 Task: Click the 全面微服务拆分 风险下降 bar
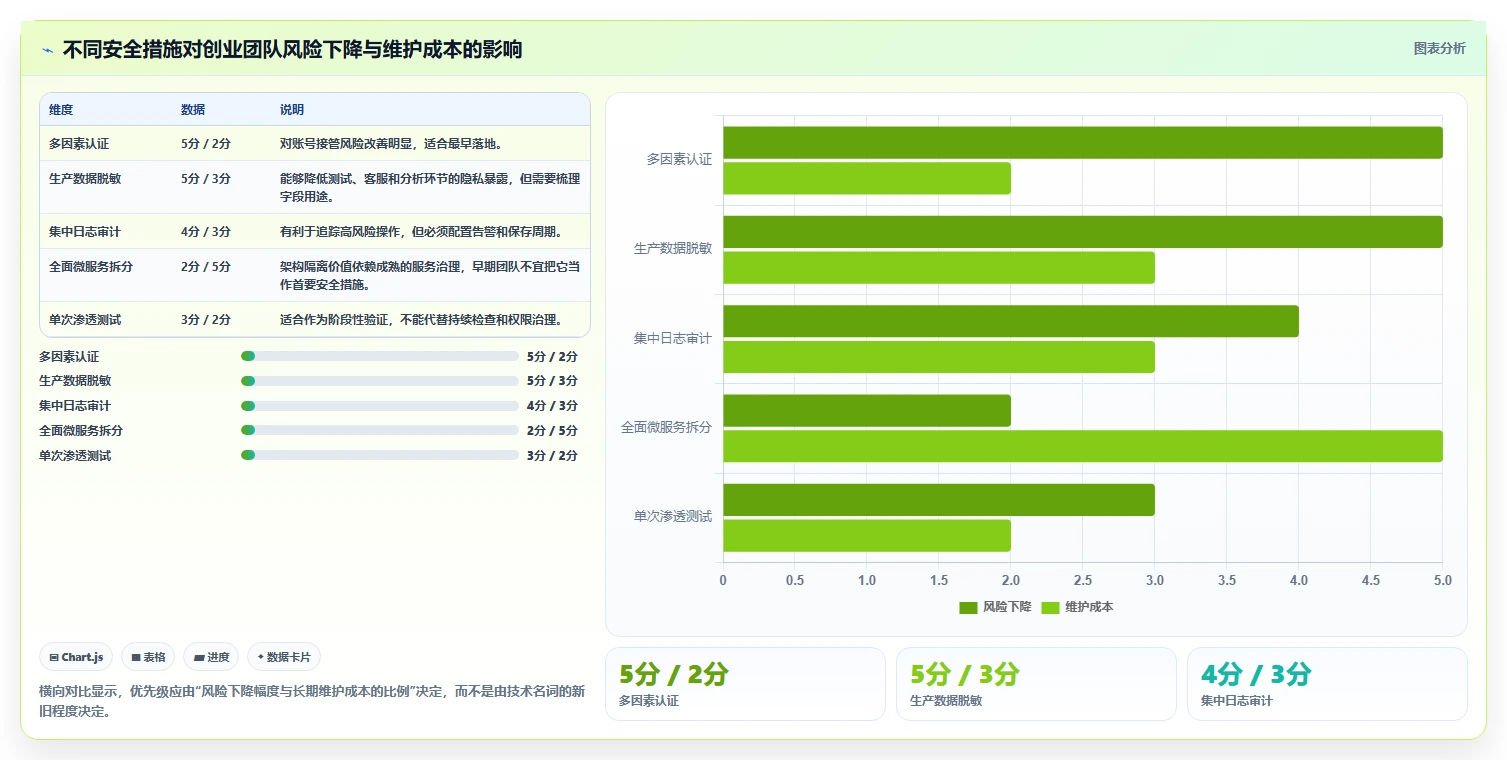867,410
